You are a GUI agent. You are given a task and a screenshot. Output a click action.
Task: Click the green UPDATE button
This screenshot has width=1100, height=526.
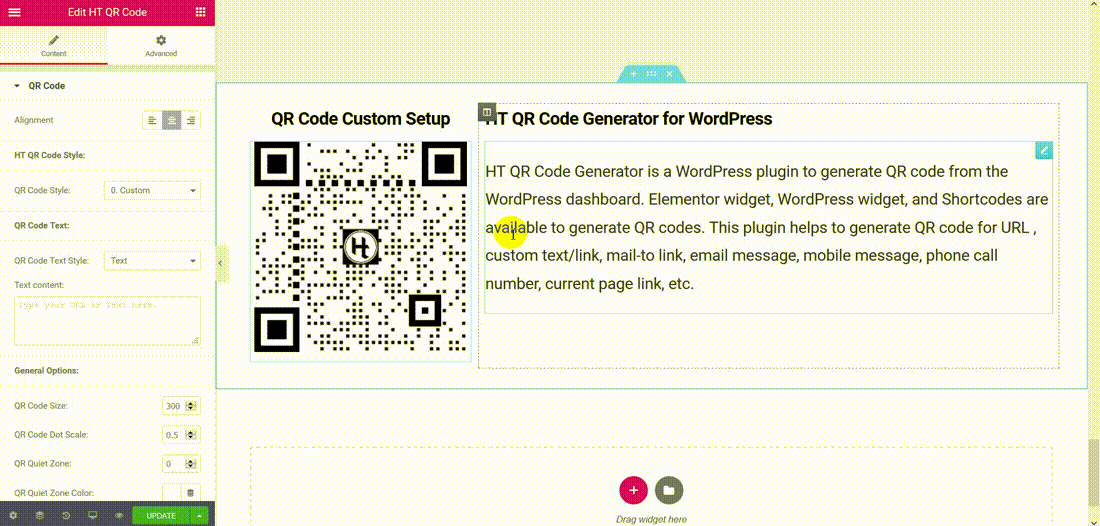pos(161,515)
